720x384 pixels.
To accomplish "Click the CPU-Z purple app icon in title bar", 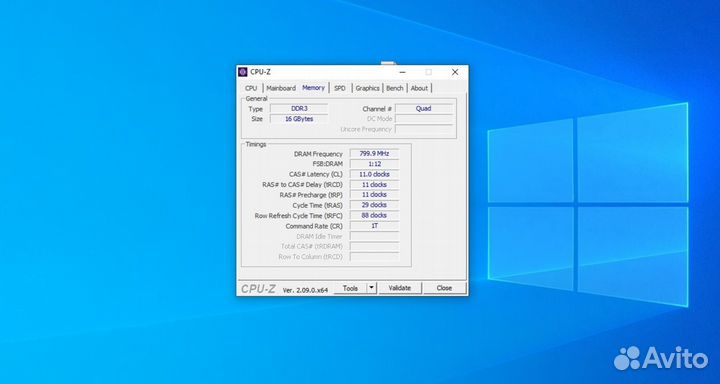I will (243, 72).
